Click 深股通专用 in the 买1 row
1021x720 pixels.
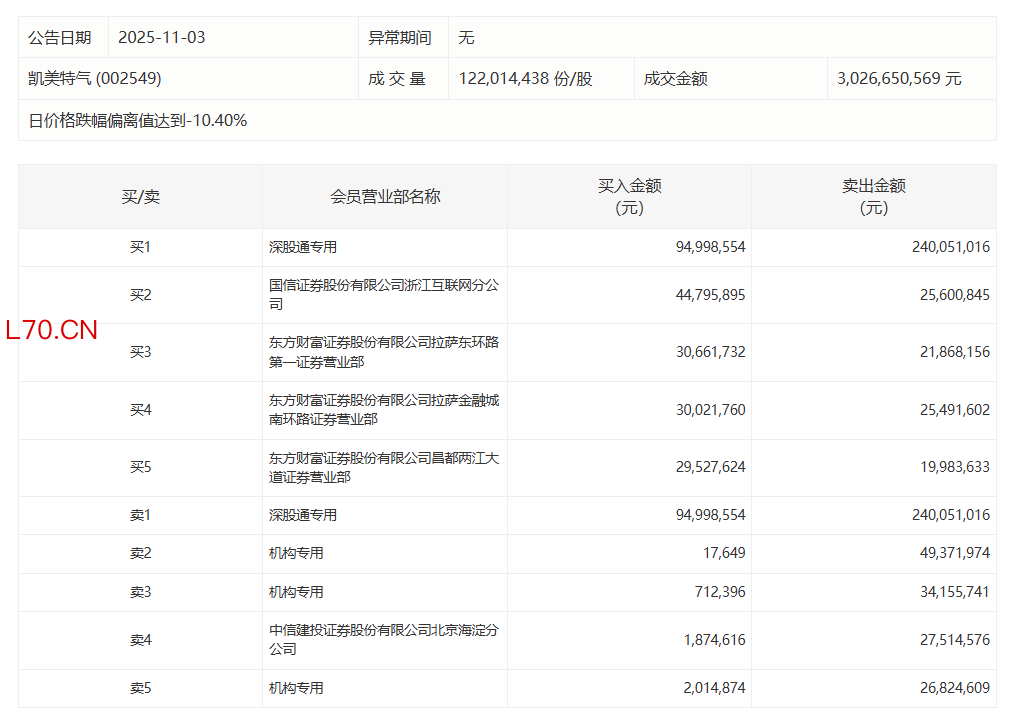[x=303, y=247]
